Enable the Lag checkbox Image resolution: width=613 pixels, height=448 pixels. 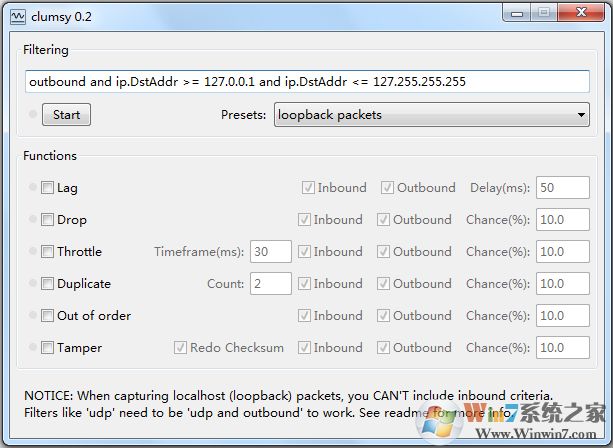tap(47, 188)
